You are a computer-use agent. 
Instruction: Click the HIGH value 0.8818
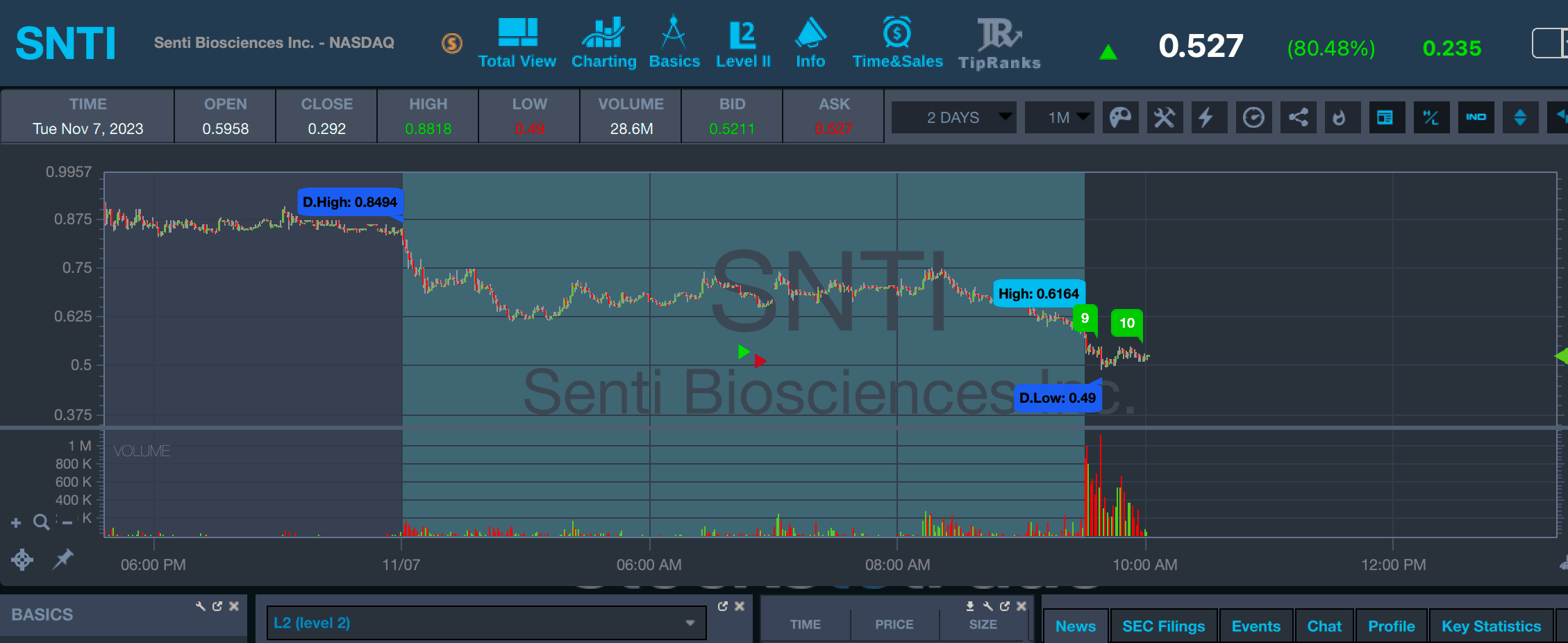[x=428, y=129]
